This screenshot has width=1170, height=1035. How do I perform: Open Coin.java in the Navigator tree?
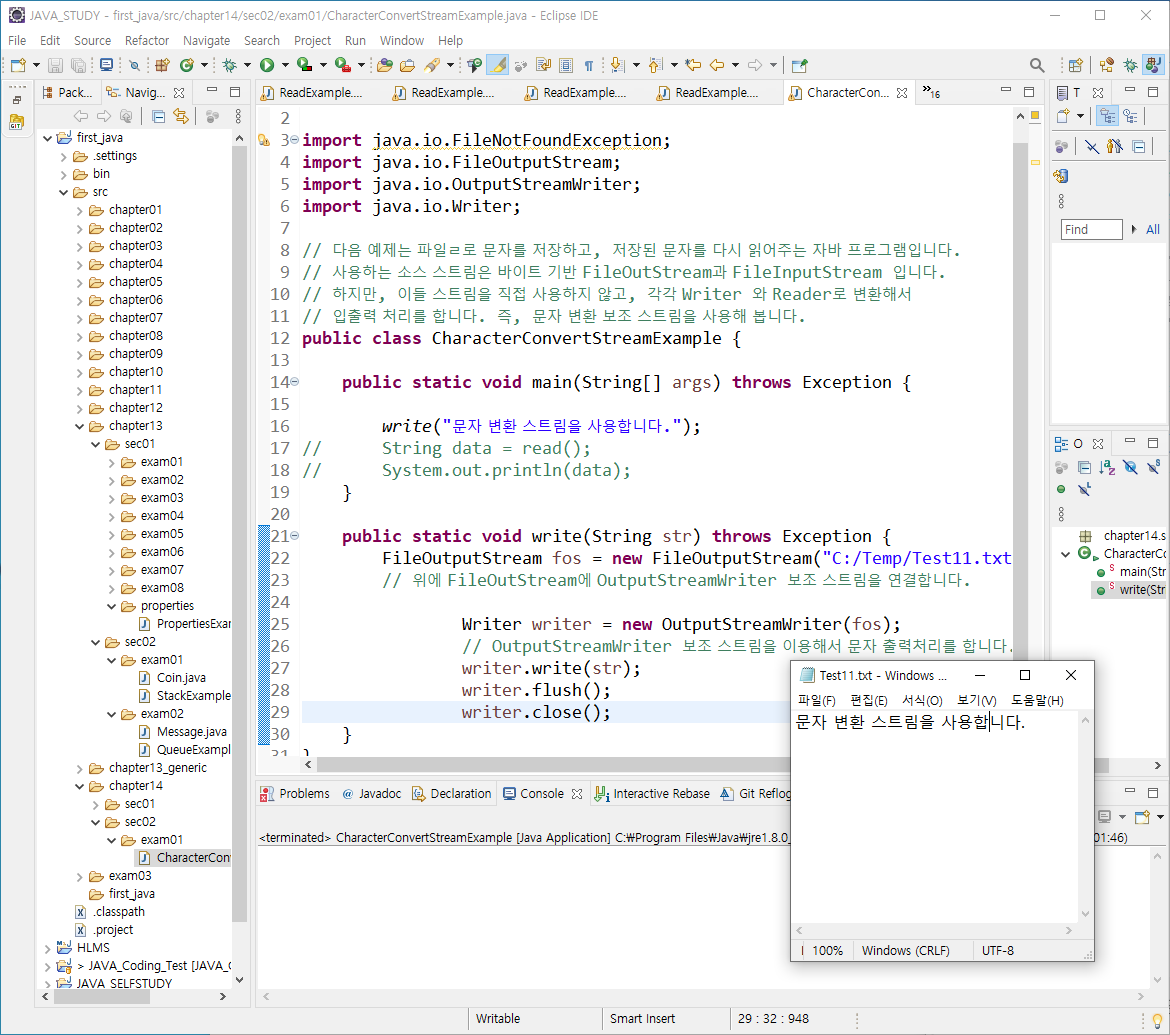(180, 678)
